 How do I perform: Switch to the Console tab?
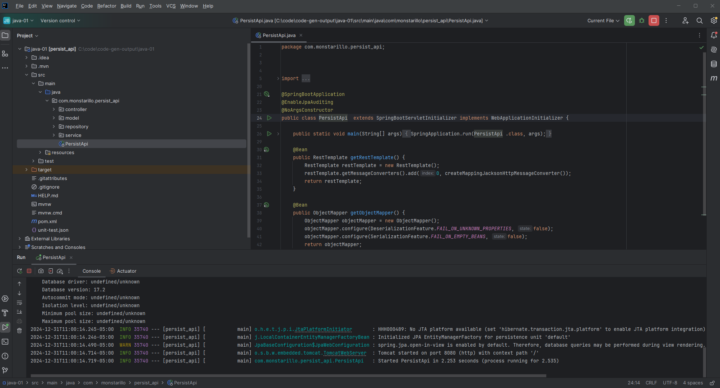click(x=91, y=271)
